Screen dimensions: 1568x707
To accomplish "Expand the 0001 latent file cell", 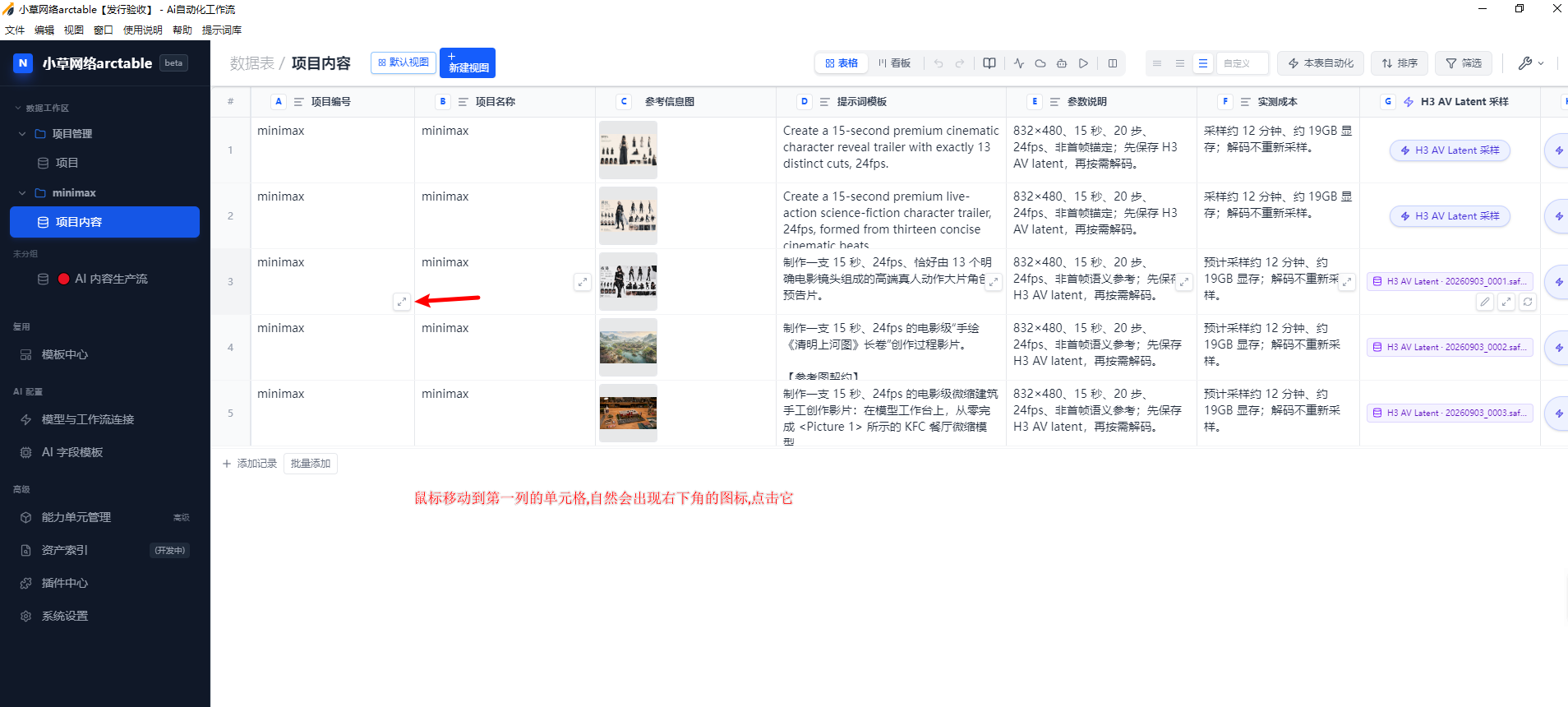I will coord(1506,302).
